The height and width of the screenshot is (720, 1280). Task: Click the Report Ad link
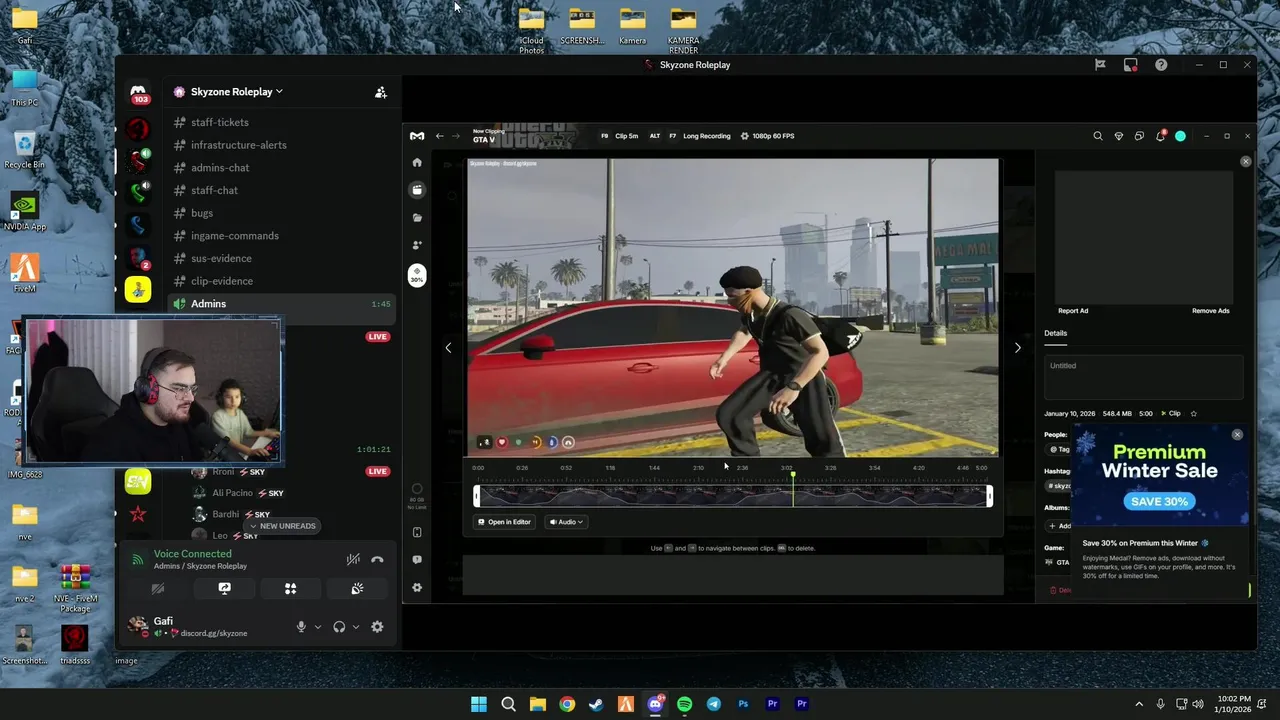(x=1073, y=311)
